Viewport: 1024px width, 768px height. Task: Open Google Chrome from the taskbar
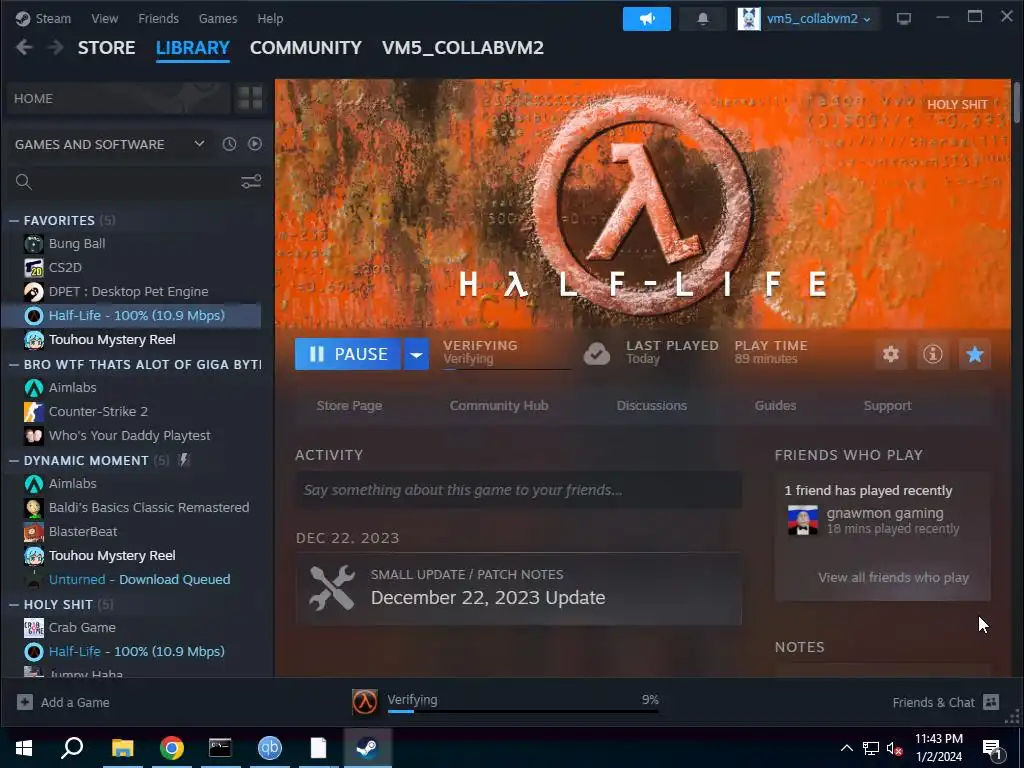[172, 748]
